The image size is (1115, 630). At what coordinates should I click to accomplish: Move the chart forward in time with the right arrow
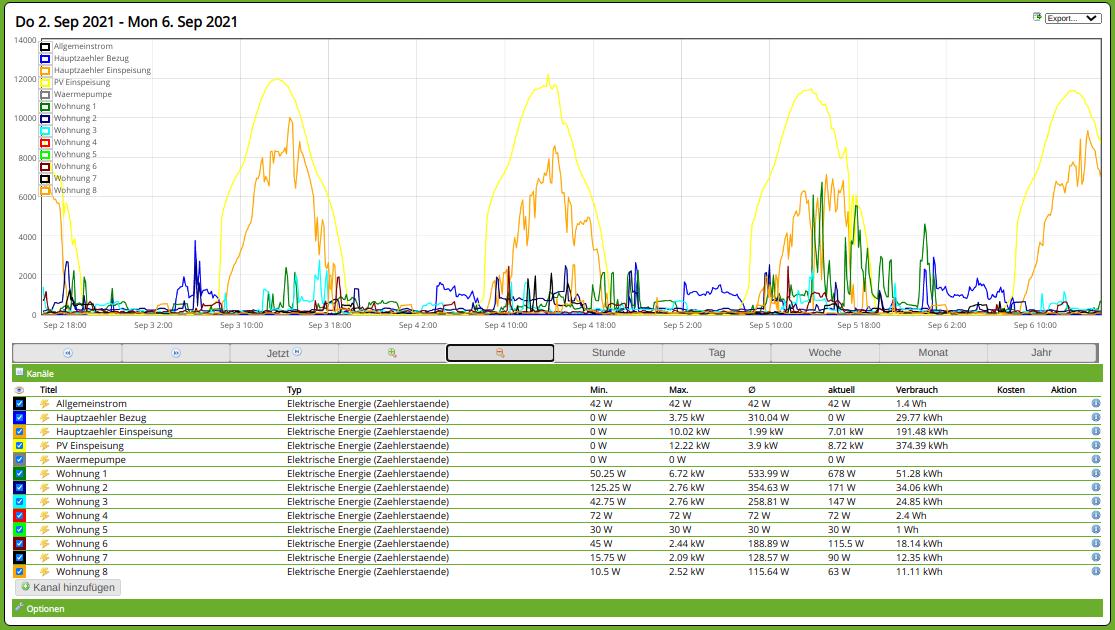176,353
